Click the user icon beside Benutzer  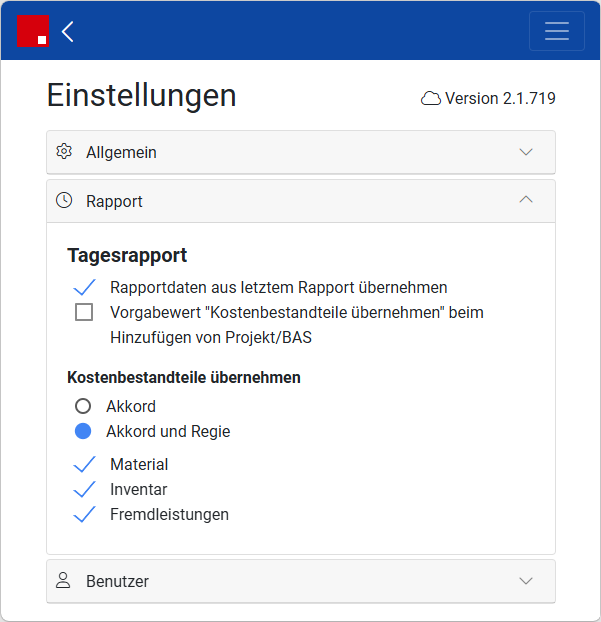click(x=63, y=580)
